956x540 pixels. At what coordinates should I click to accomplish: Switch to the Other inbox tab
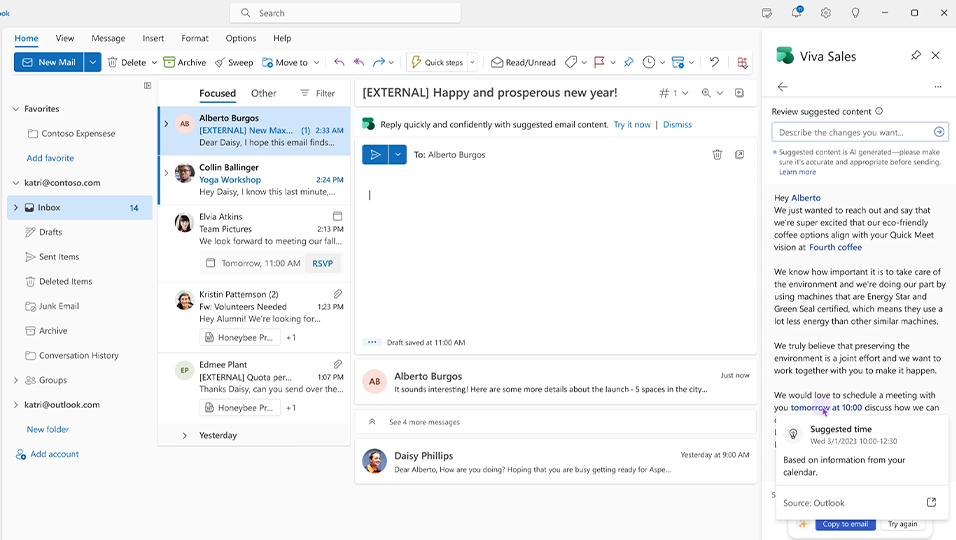coord(263,93)
